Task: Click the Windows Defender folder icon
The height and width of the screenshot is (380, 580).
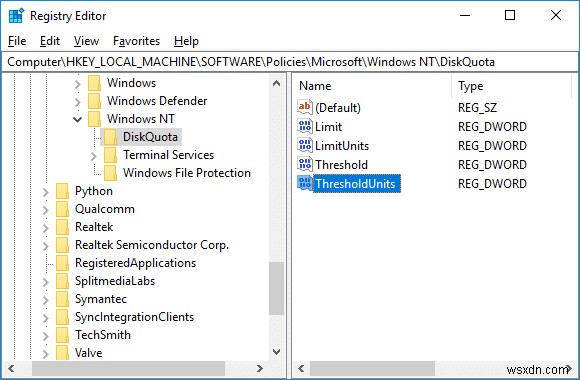Action: click(95, 101)
